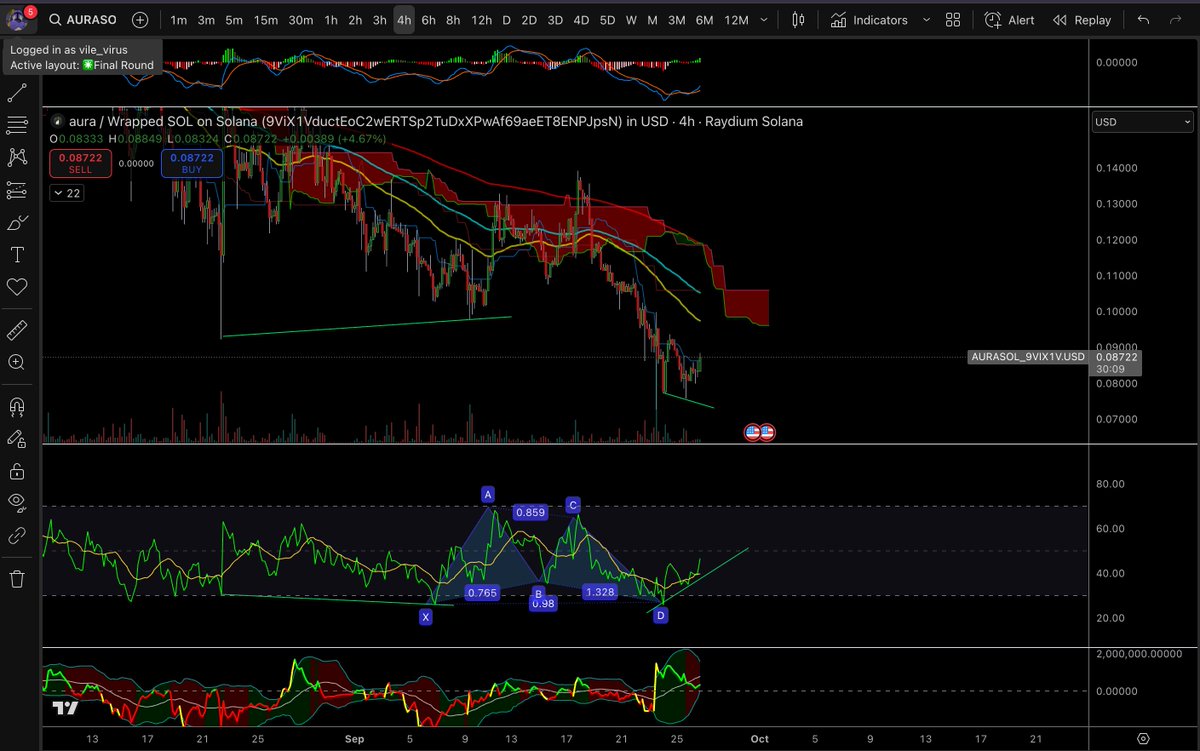Select the Brush drawing tool
This screenshot has height=751, width=1200.
(16, 222)
